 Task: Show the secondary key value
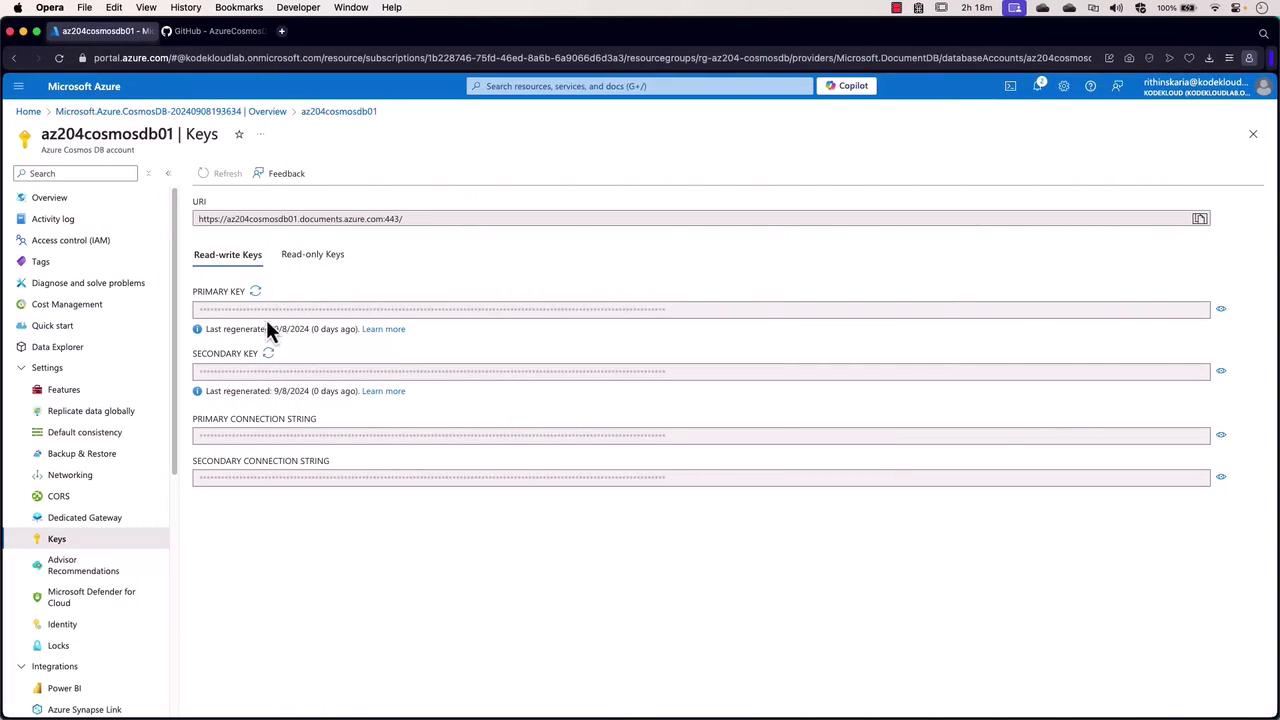point(1221,371)
